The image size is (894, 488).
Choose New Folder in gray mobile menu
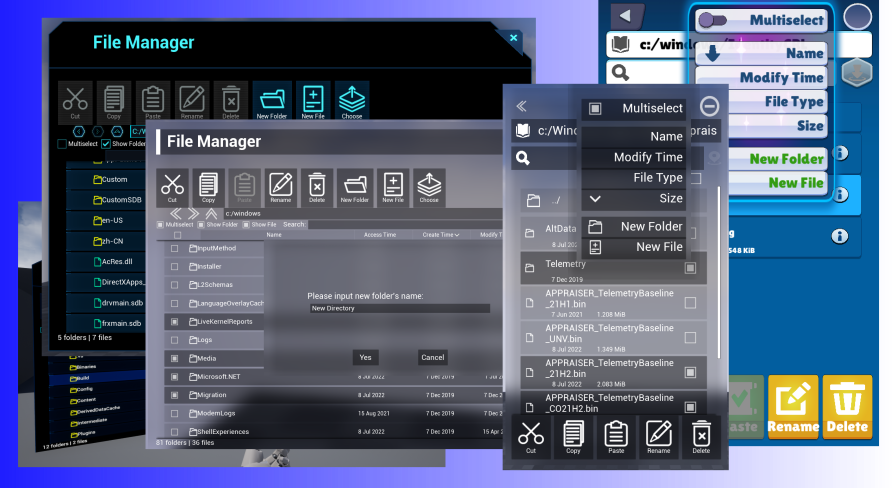(633, 226)
